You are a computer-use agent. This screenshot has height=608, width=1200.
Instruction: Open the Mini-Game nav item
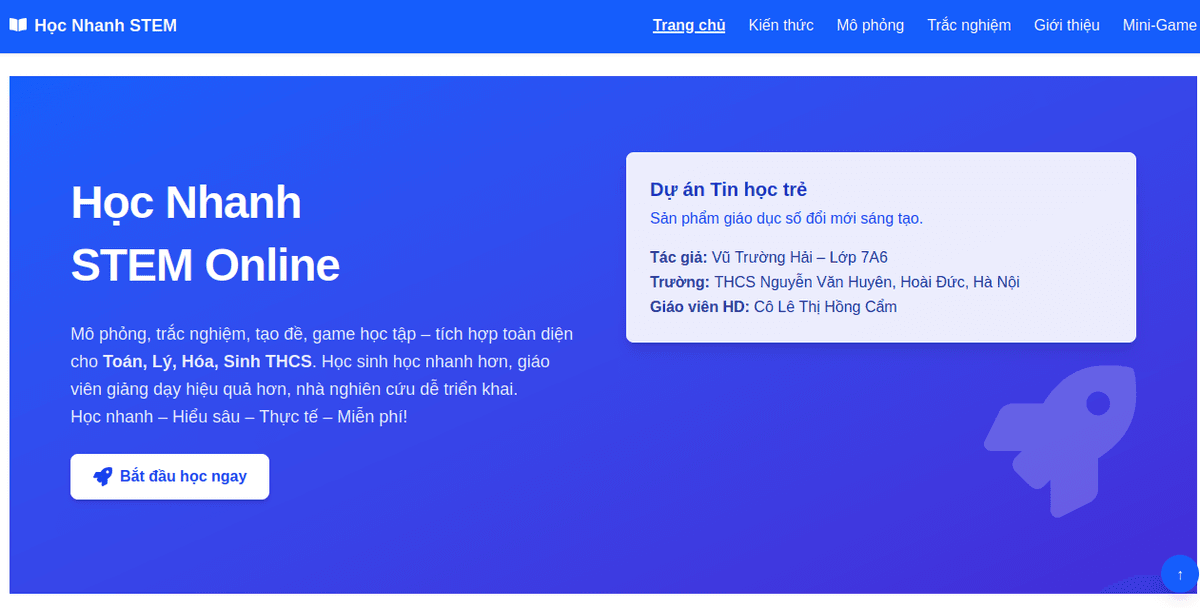tap(1160, 25)
